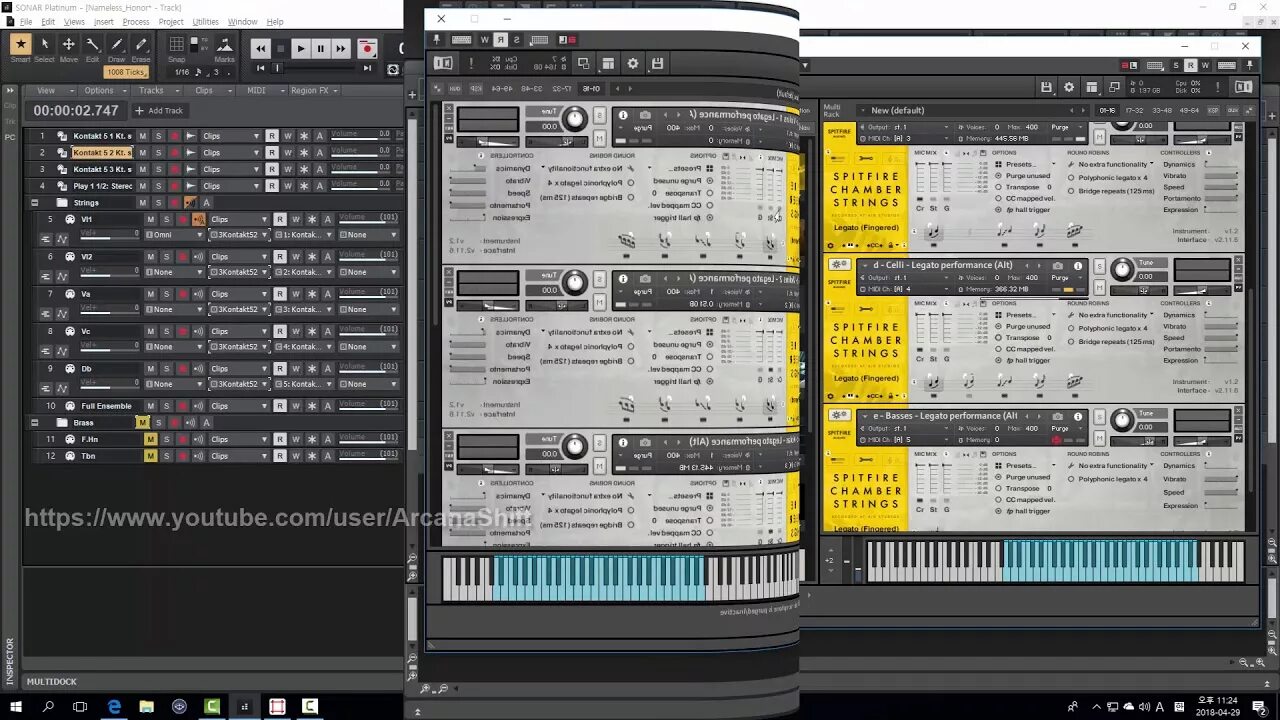Viewport: 1280px width, 720px height.
Task: Open the Tracks dropdown menu
Action: pos(155,90)
